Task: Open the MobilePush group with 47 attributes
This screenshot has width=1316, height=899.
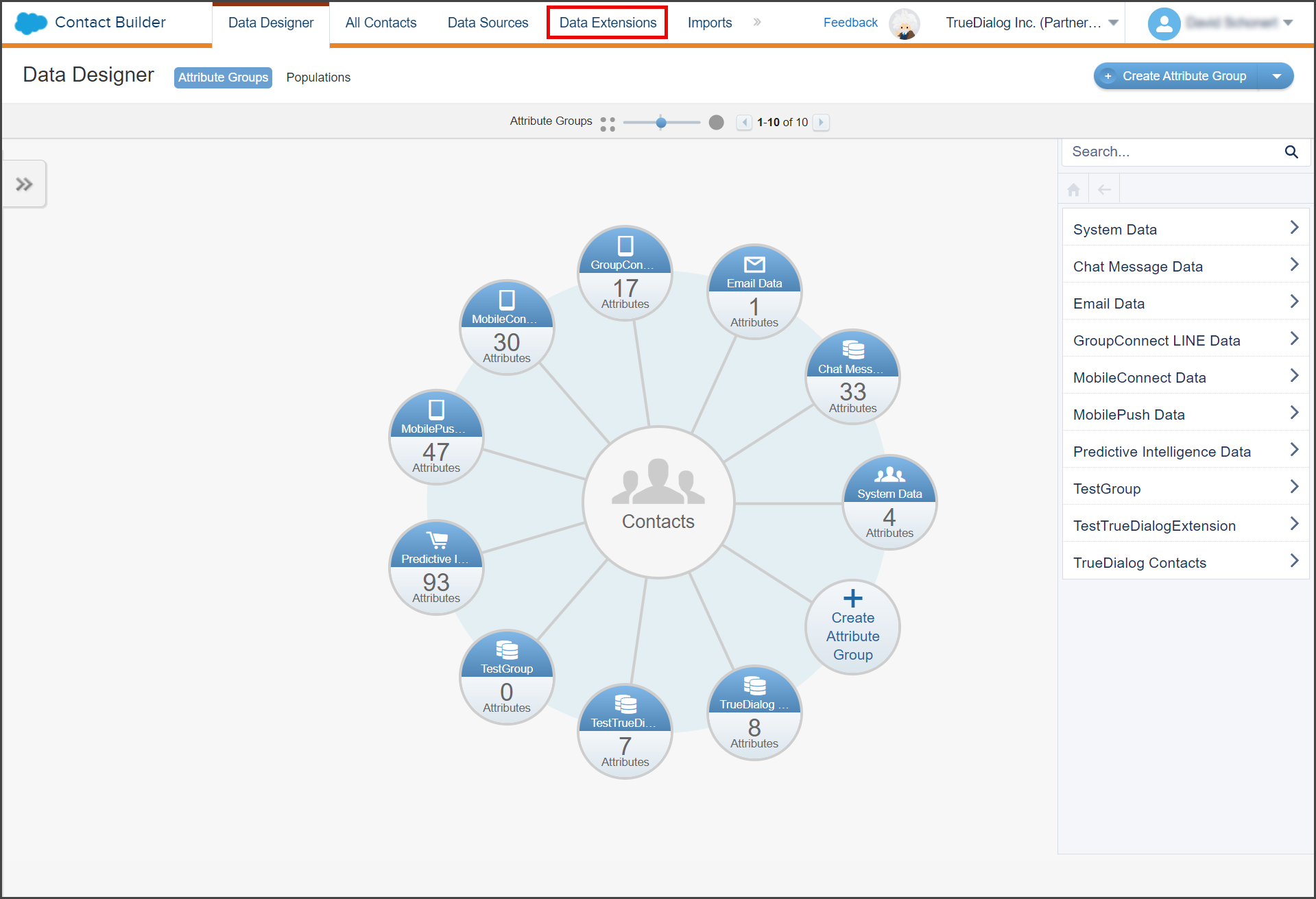Action: coord(436,437)
